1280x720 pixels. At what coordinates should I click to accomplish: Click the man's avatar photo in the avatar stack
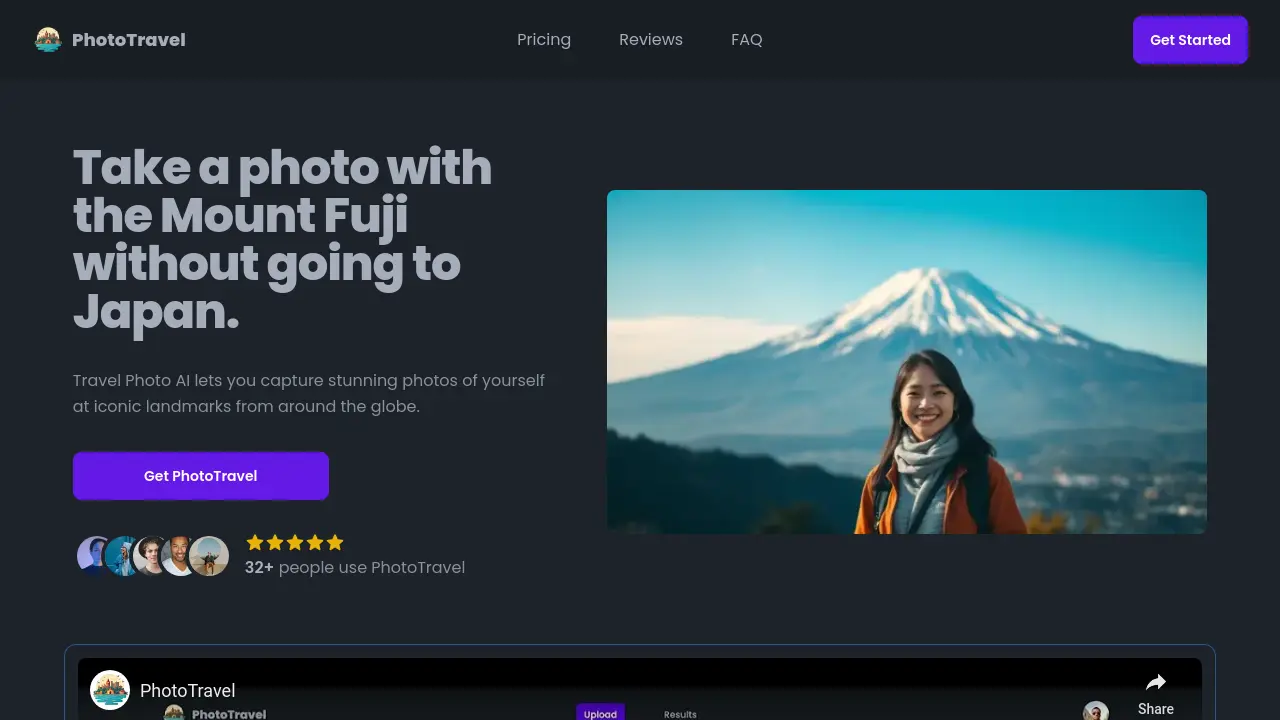tap(178, 555)
